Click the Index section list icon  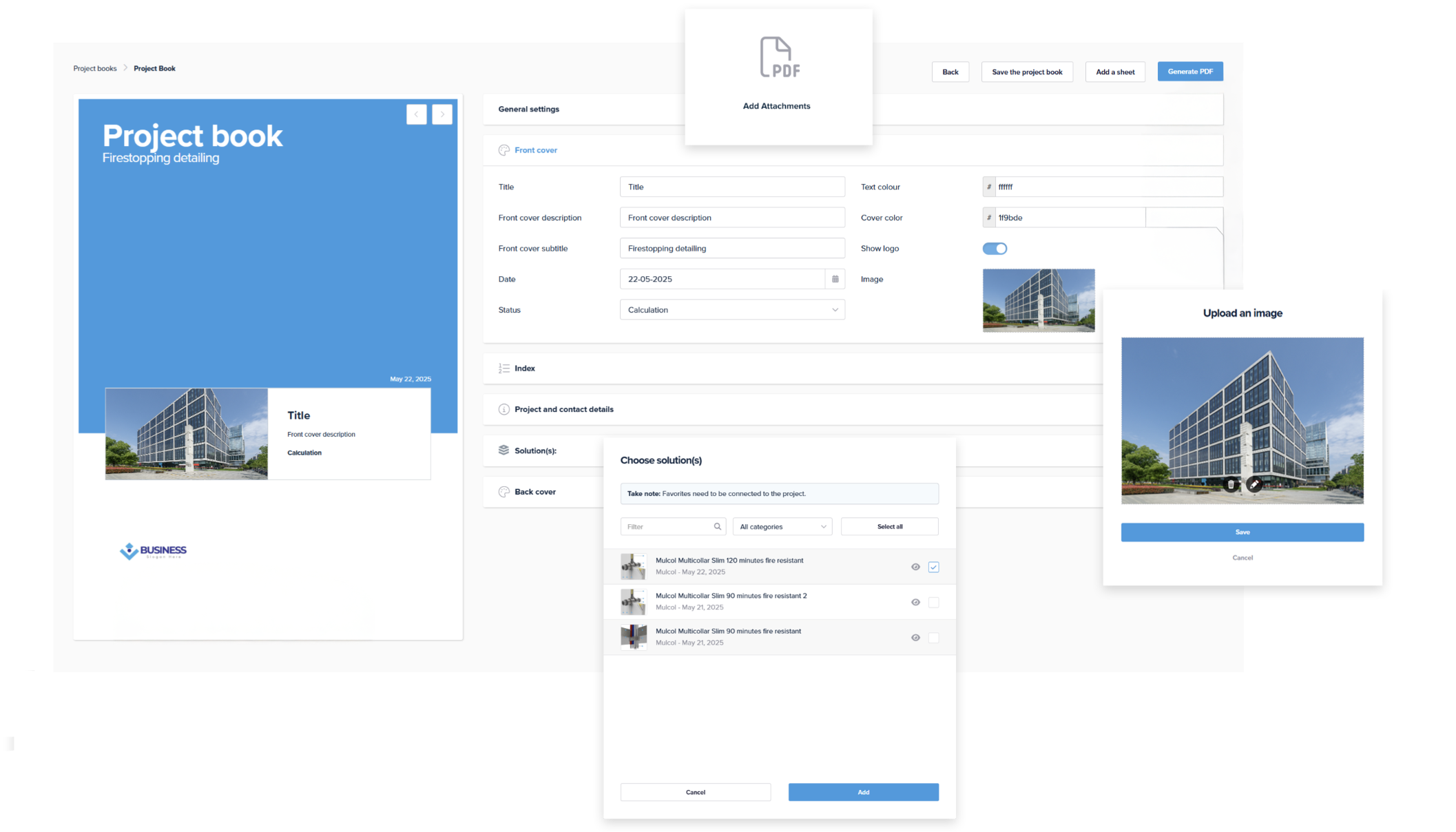click(503, 368)
